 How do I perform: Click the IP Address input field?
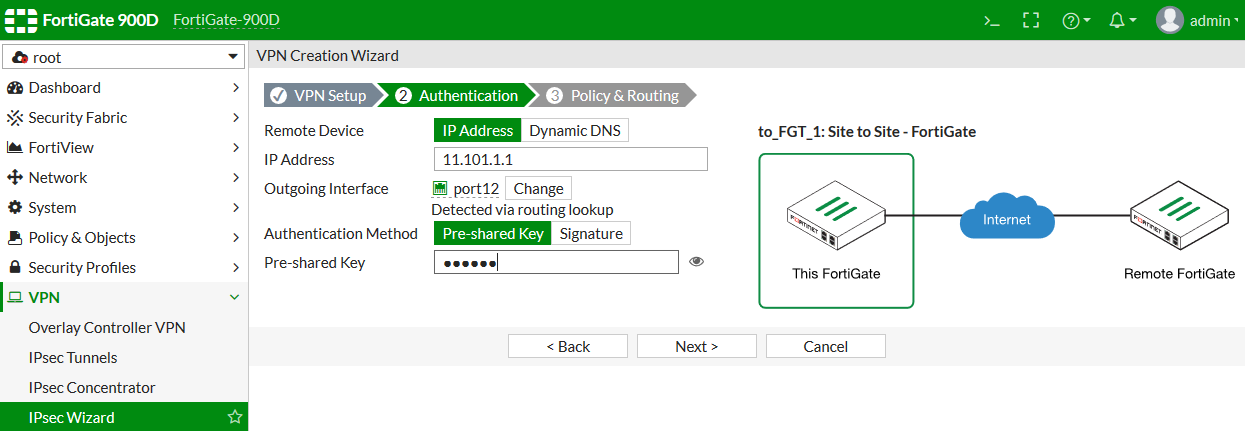tap(570, 159)
